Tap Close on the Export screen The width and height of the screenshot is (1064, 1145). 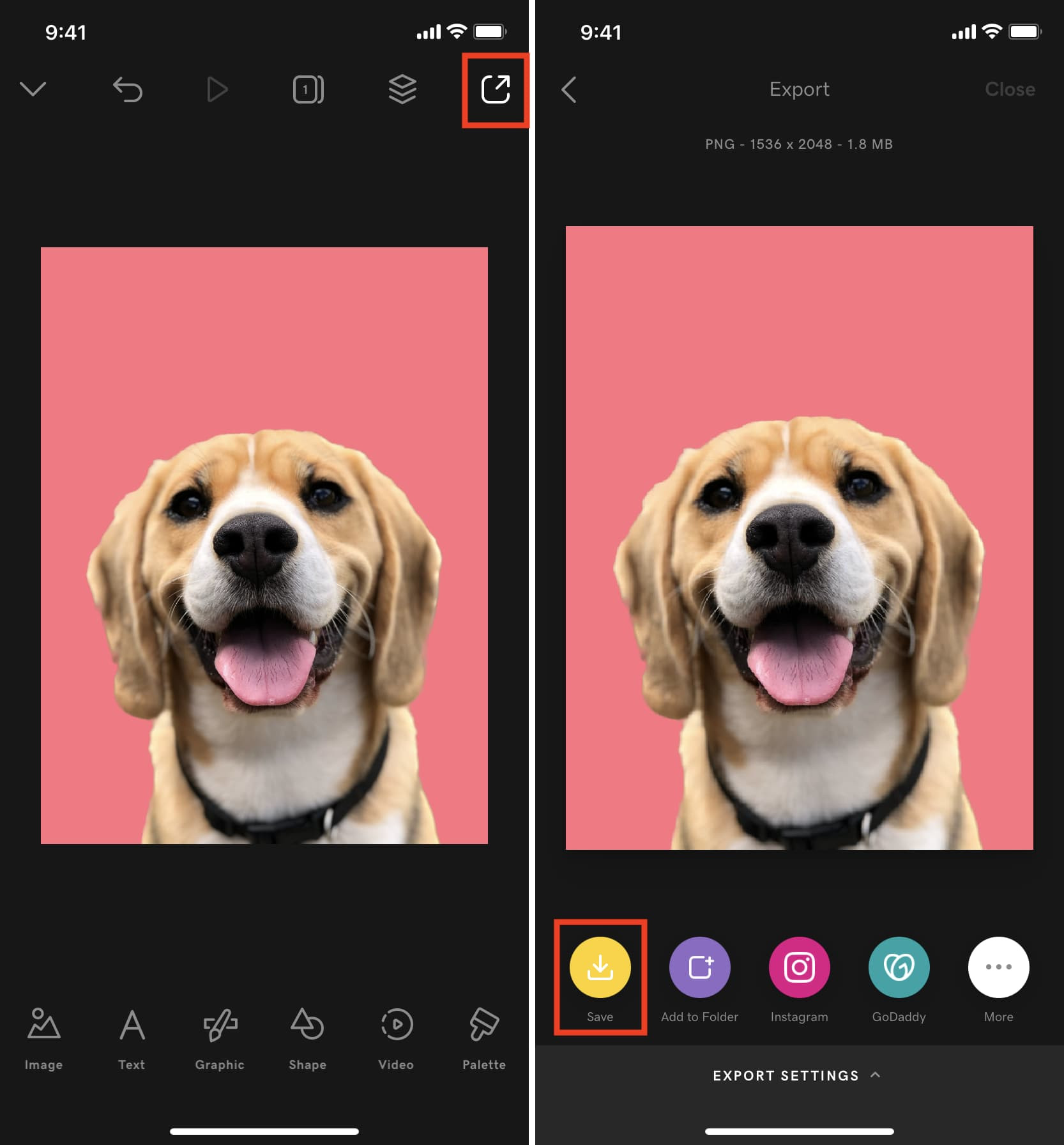1010,89
